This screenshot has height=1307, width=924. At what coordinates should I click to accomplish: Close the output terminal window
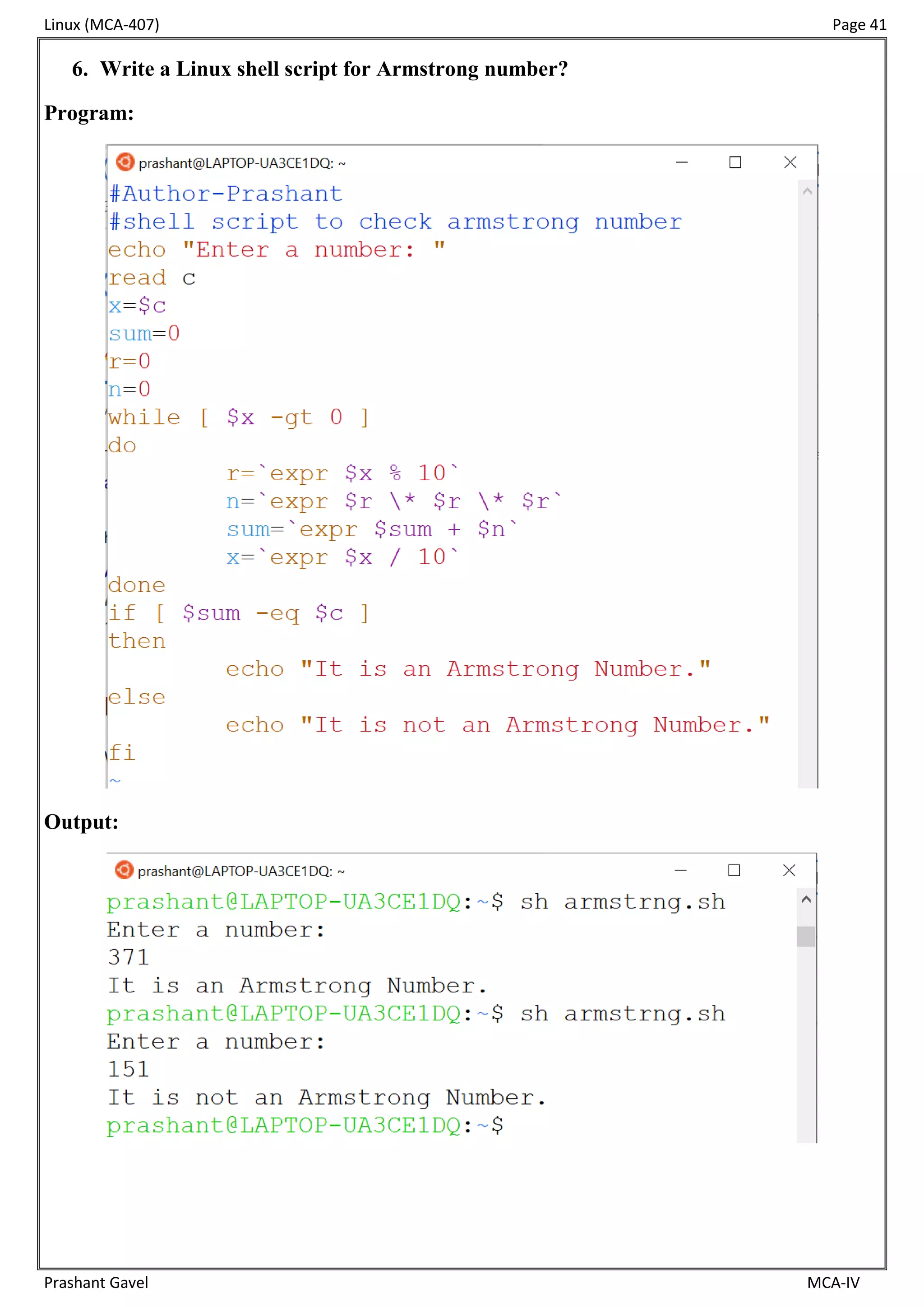(x=789, y=870)
